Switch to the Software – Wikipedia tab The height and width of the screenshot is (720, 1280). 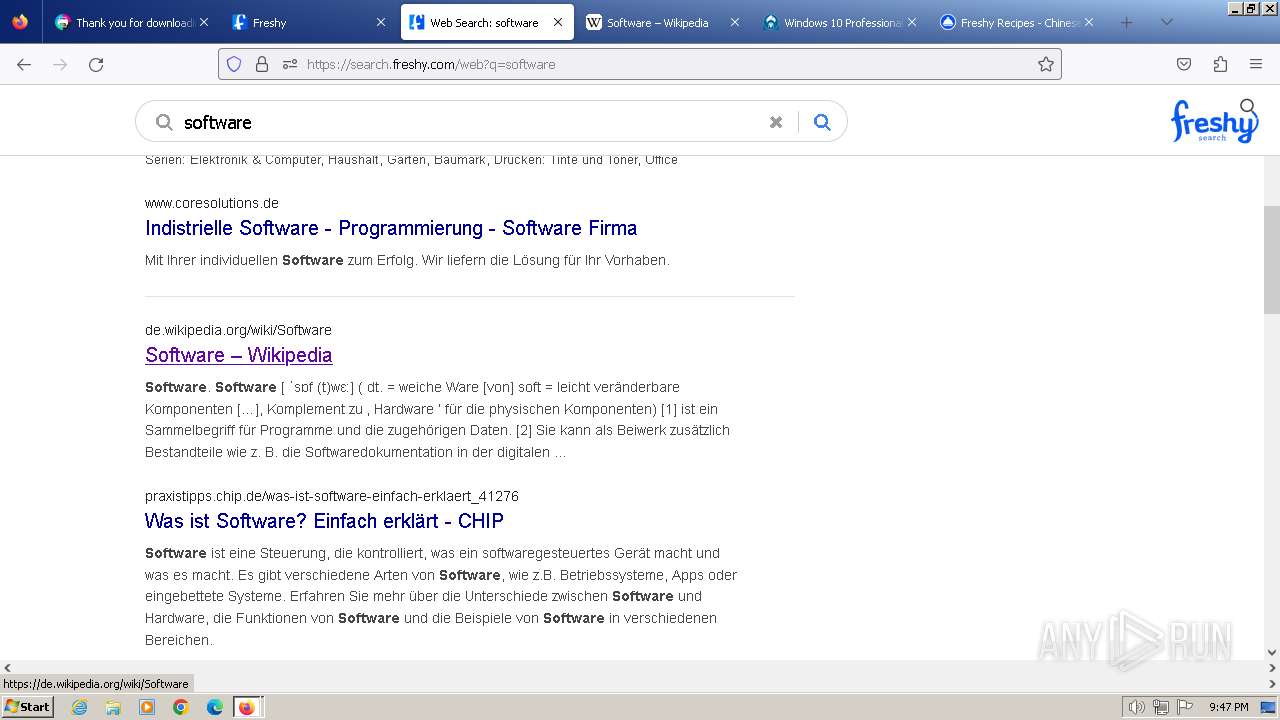click(664, 22)
